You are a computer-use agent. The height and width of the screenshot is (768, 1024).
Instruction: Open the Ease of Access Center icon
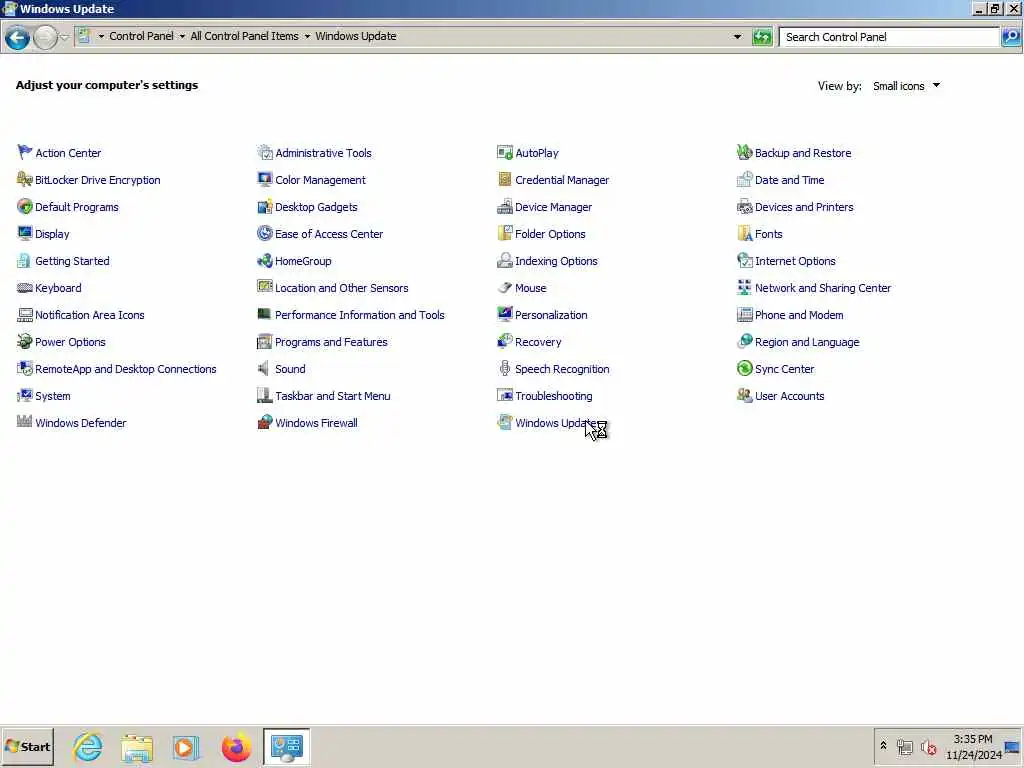pos(264,233)
